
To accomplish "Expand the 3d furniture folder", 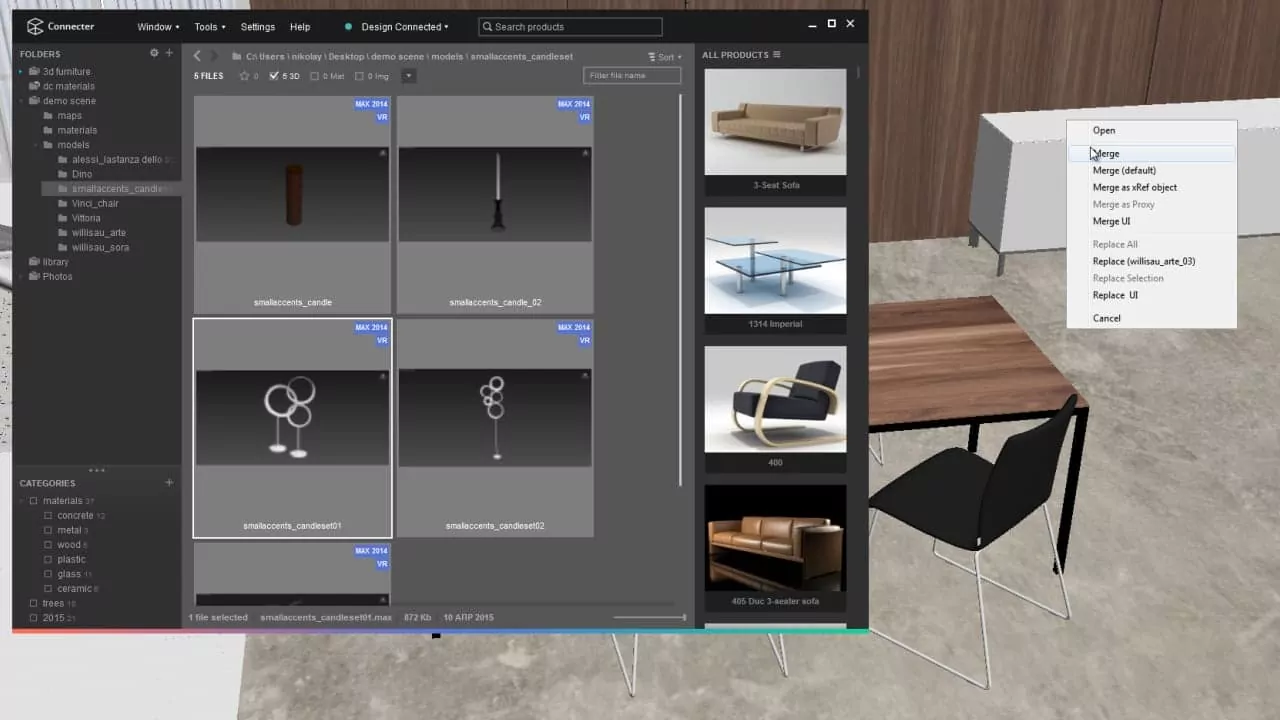I will (x=21, y=72).
